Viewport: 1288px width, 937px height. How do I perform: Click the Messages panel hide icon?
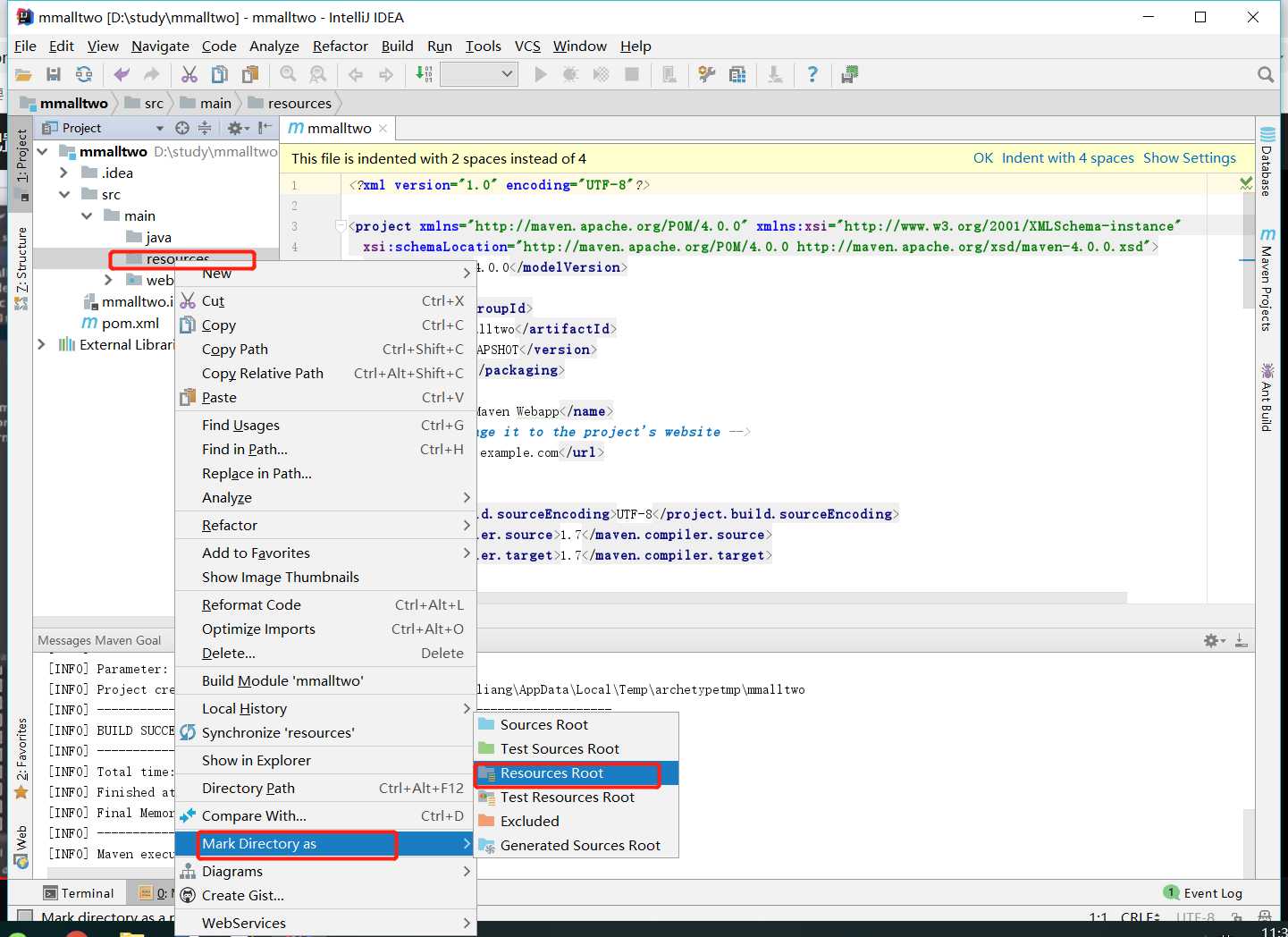tap(1241, 641)
